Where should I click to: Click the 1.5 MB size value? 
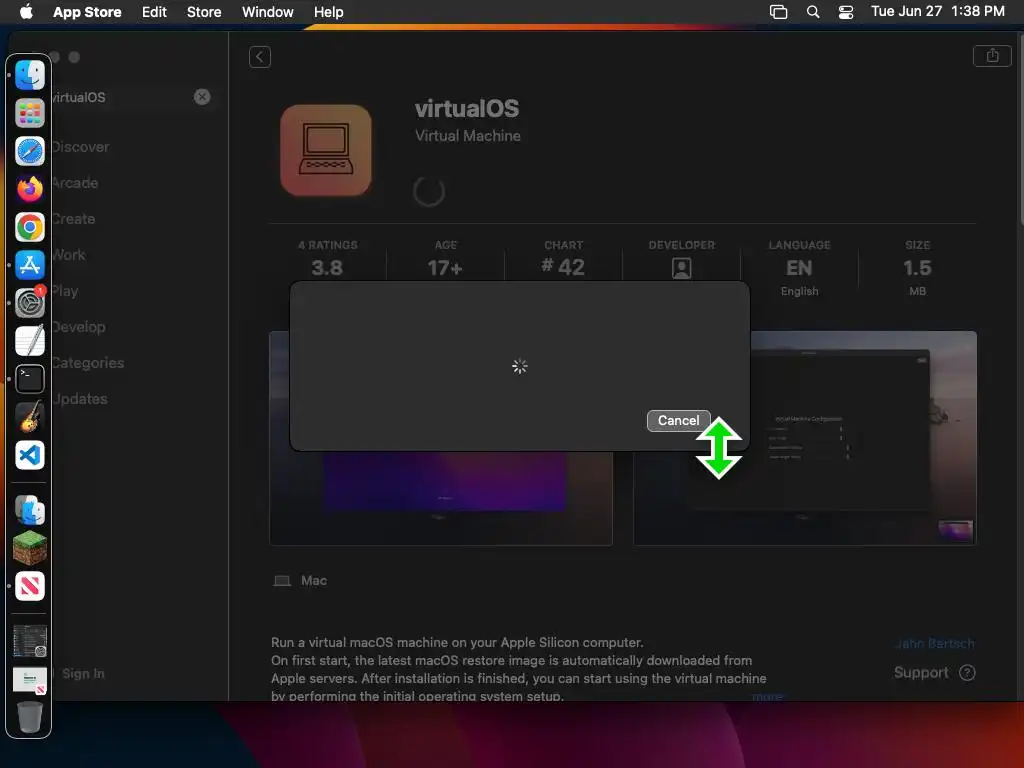[917, 268]
